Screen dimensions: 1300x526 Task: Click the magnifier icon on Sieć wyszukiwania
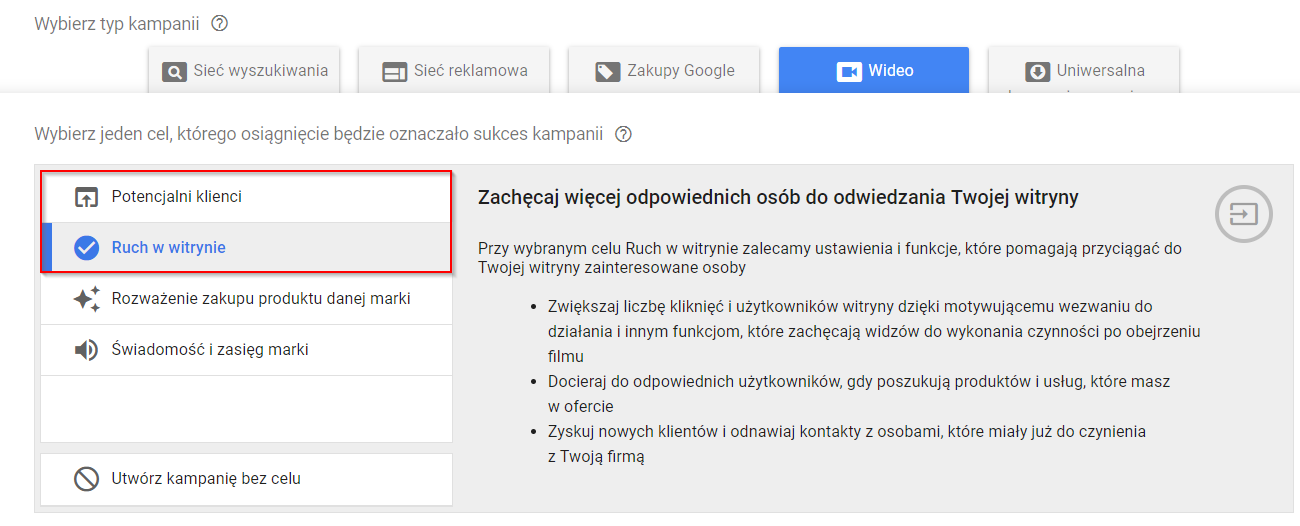coord(174,72)
